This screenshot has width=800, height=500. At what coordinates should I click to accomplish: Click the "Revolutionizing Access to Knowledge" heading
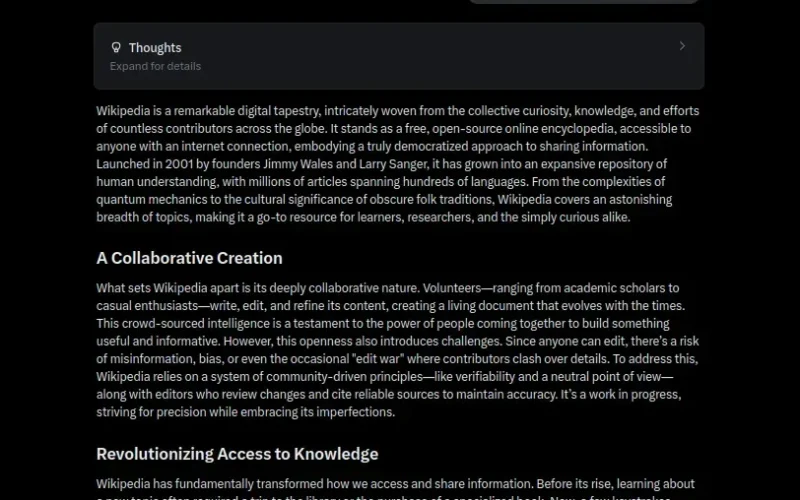237,454
